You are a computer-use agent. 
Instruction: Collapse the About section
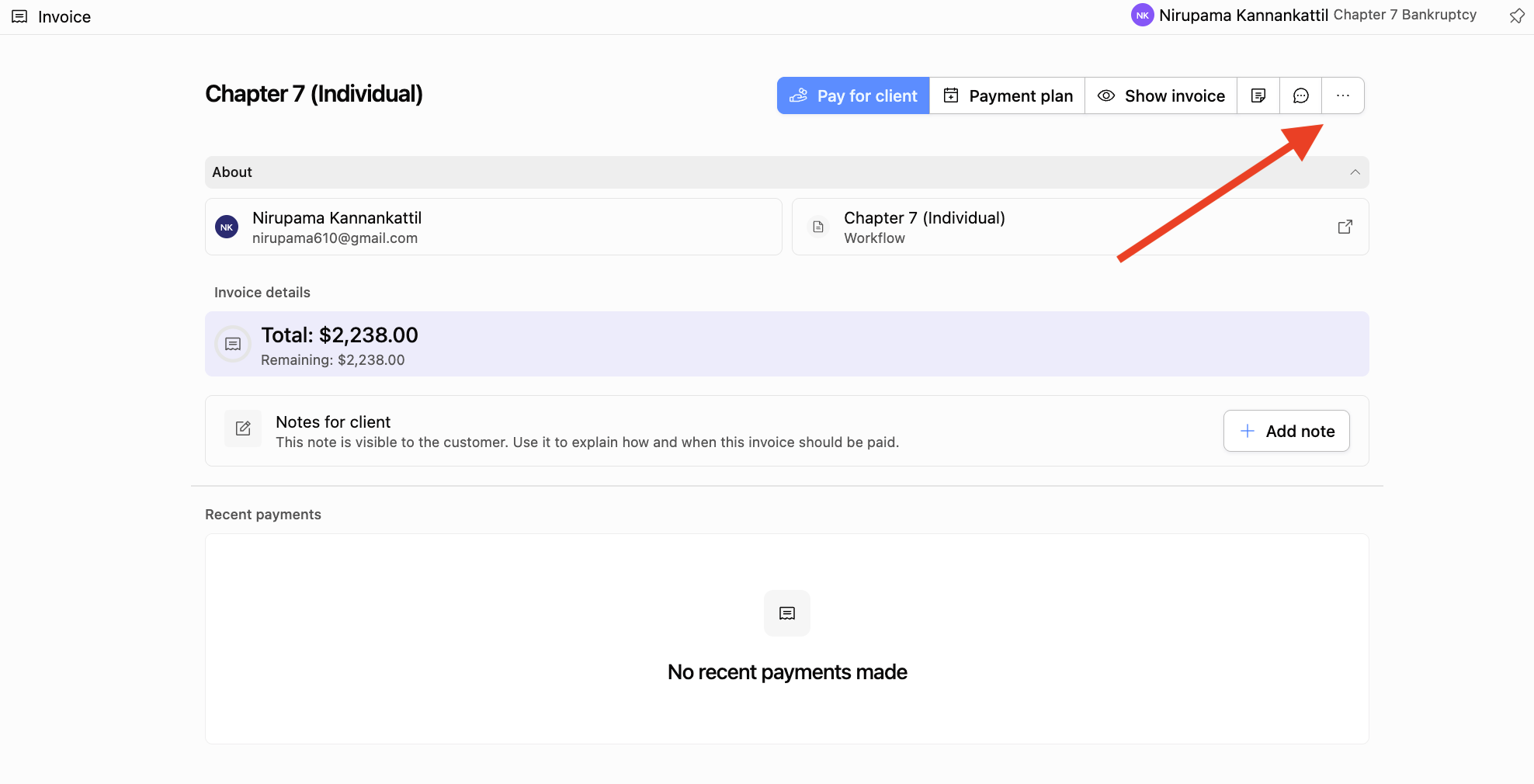pos(1355,172)
